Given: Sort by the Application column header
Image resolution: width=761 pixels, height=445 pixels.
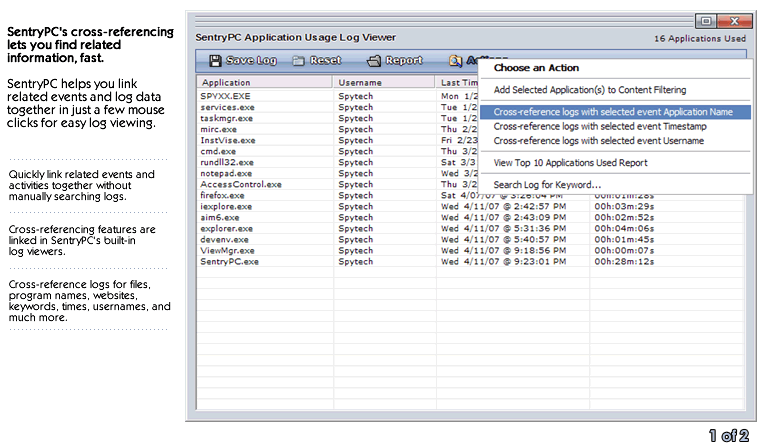Looking at the screenshot, I should (x=265, y=82).
